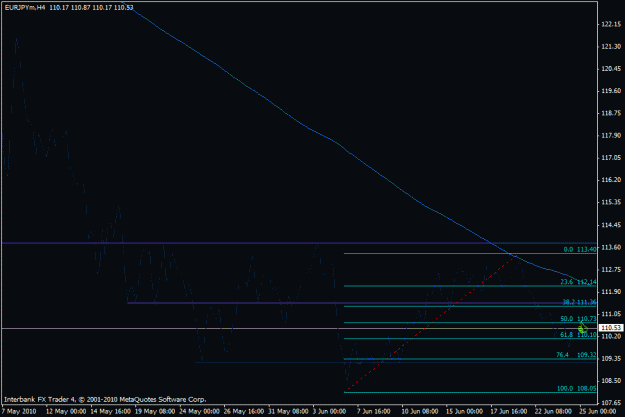625x417 pixels.
Task: Click the 19 May 08:00 time axis label
Action: point(155,411)
